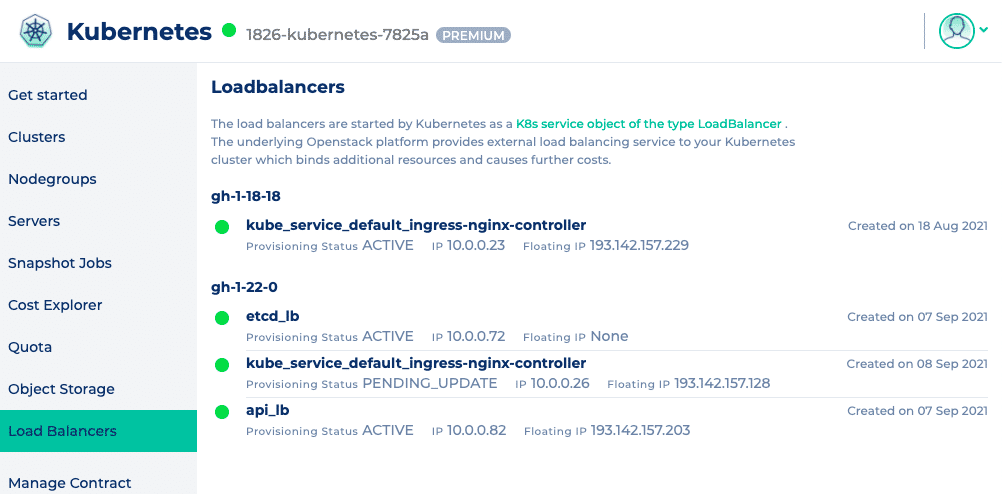Open the Servers section

[x=34, y=221]
